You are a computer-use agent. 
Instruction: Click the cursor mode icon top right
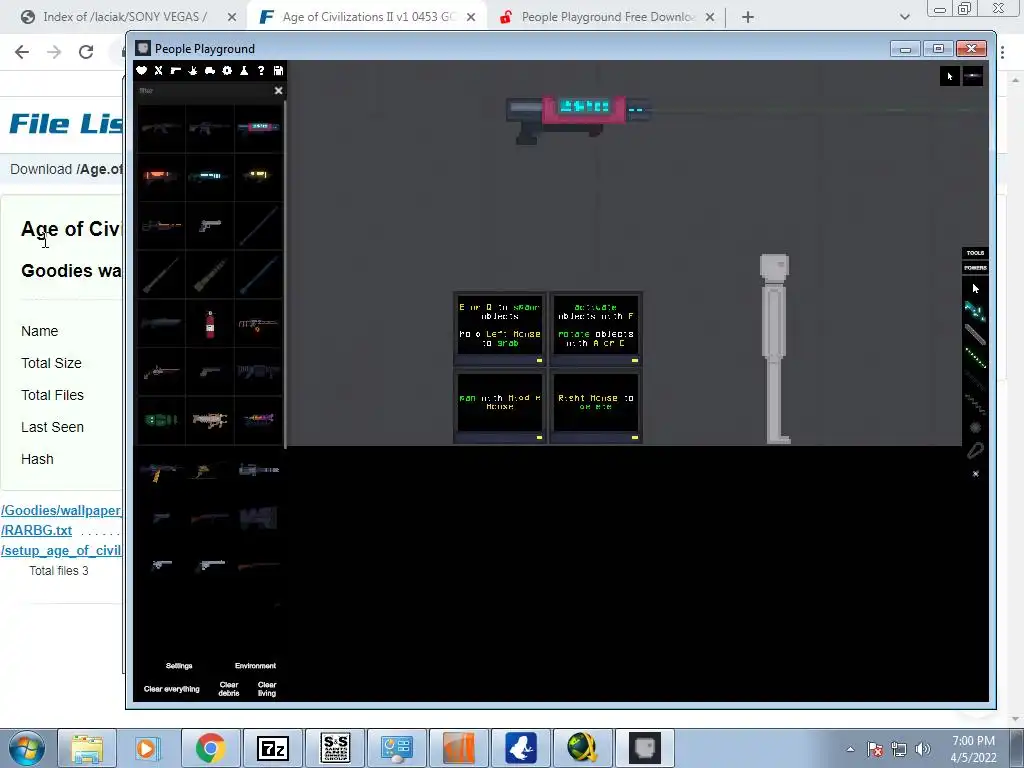pos(950,76)
